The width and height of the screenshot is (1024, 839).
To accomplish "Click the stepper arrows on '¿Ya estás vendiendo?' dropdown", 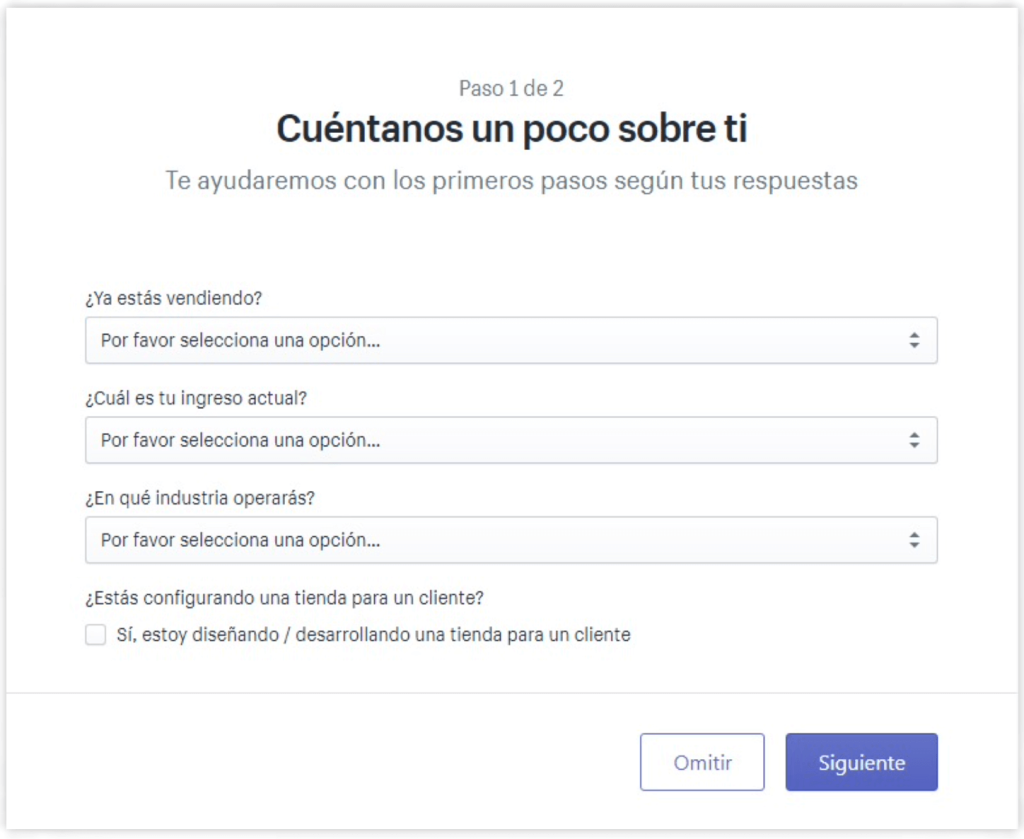I will 913,340.
